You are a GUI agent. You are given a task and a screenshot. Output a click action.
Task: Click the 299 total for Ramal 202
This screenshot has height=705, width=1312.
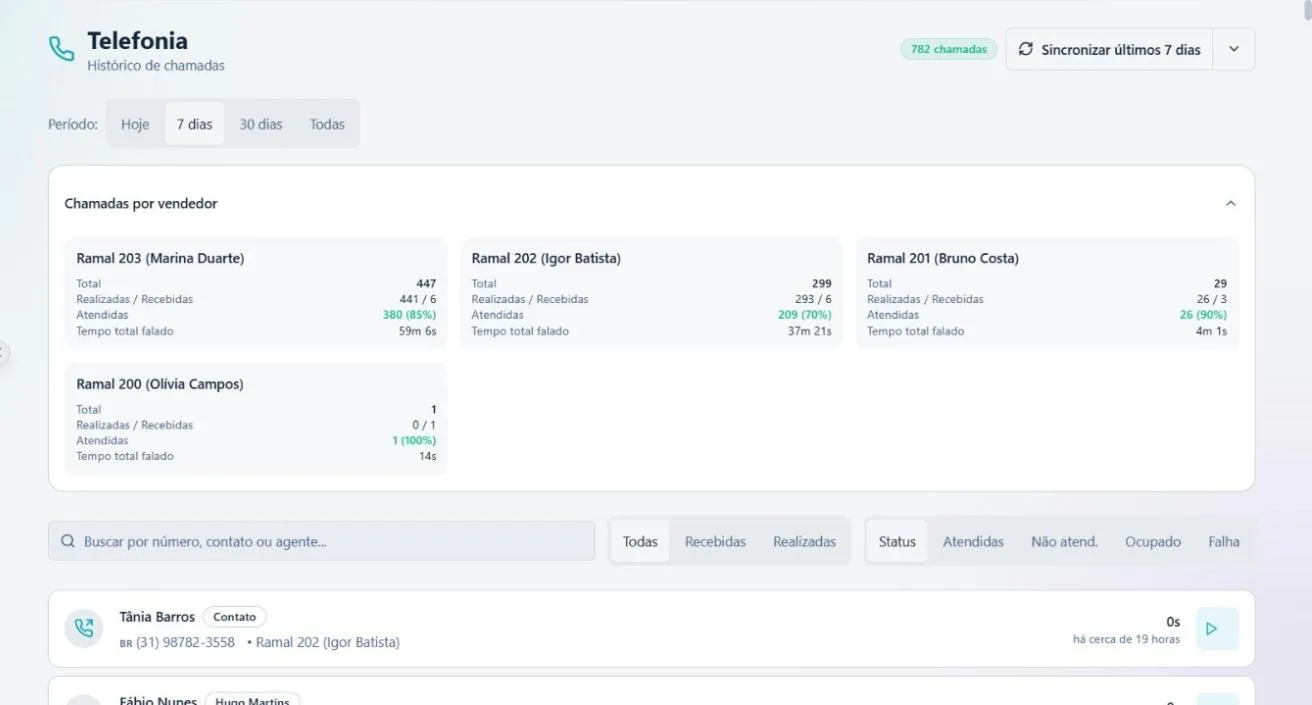(x=821, y=283)
